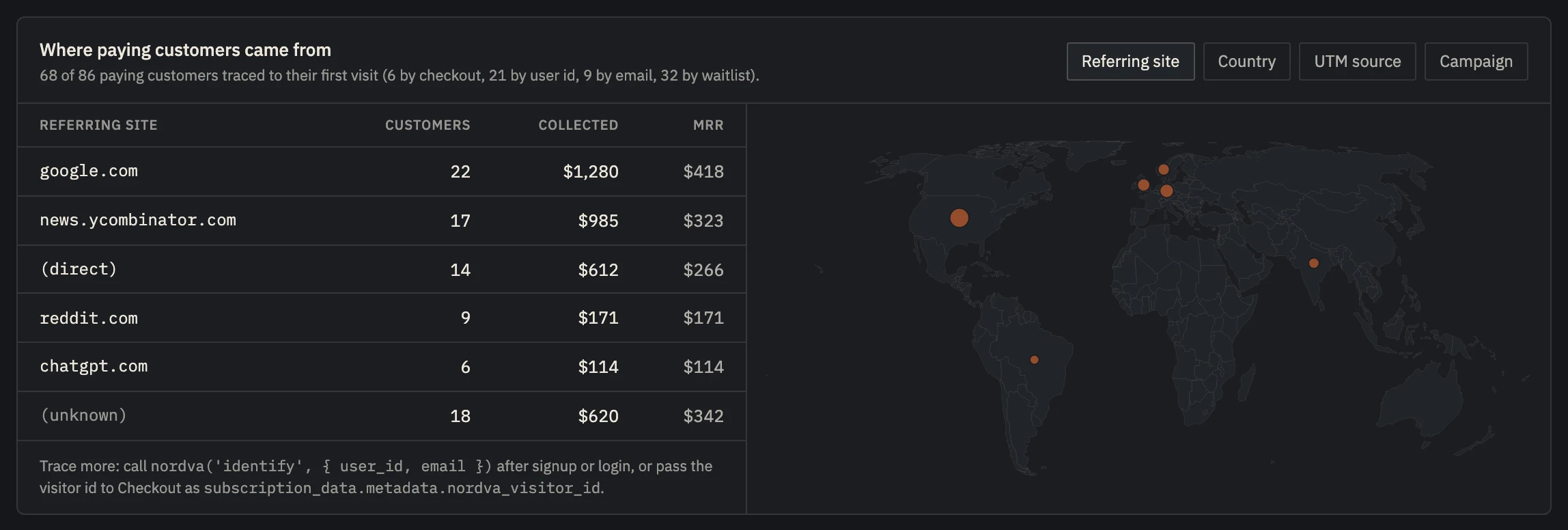Click chatgpt.com's $114 MRR value
Image resolution: width=1568 pixels, height=530 pixels.
(703, 367)
